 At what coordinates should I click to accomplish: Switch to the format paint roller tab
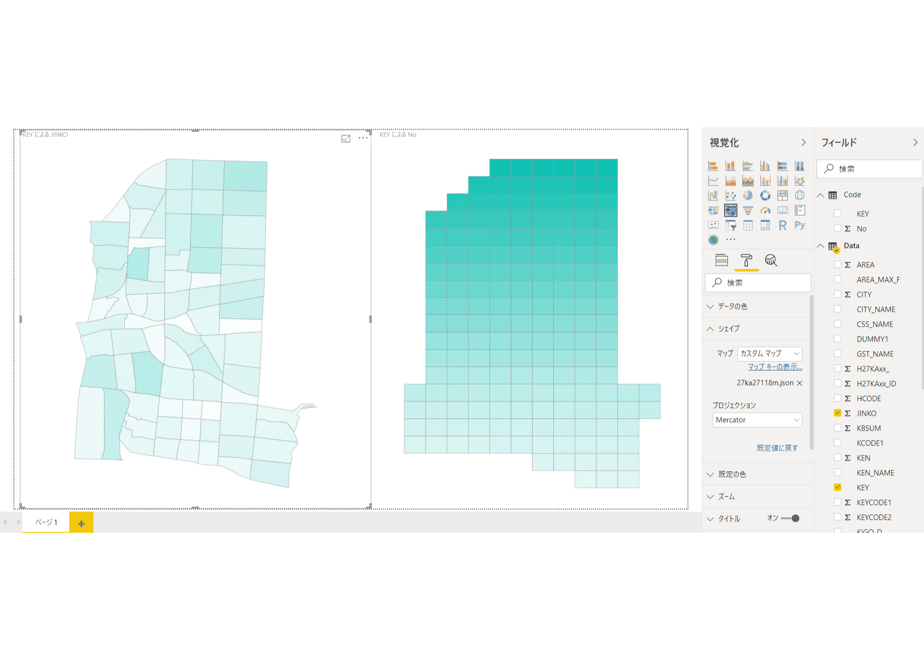click(x=746, y=260)
